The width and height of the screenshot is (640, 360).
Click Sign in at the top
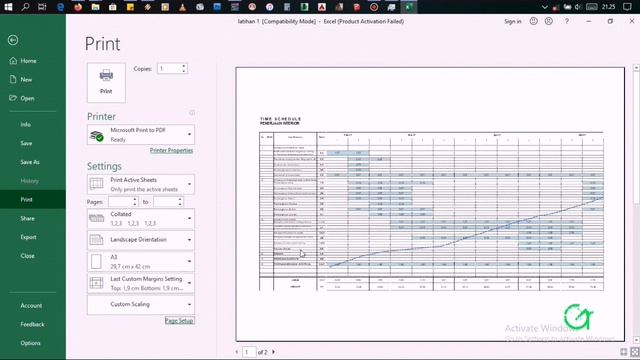513,22
